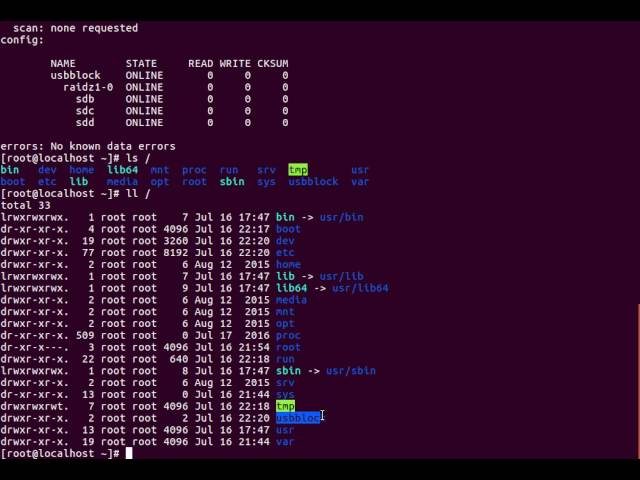The height and width of the screenshot is (480, 640).
Task: Click the raidz1-0 vdev row name
Action: 88,87
